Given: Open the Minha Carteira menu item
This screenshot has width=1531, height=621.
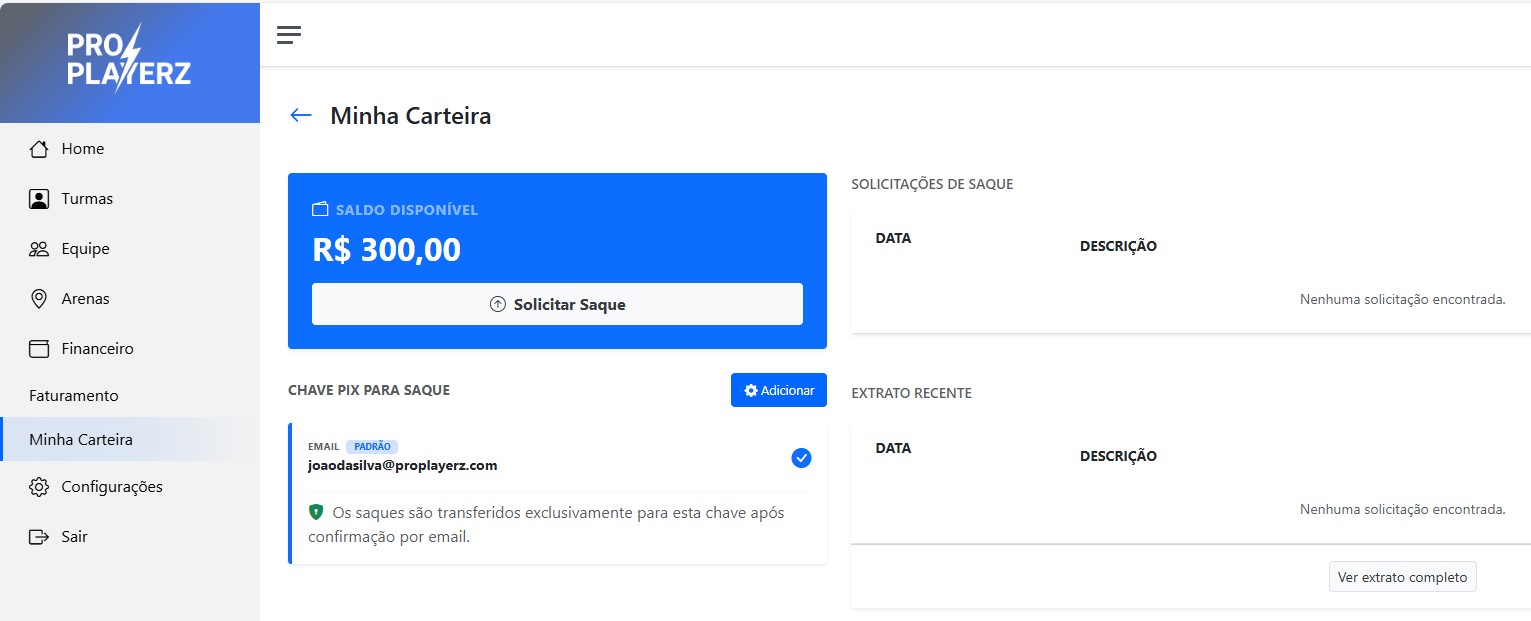Looking at the screenshot, I should [x=81, y=440].
